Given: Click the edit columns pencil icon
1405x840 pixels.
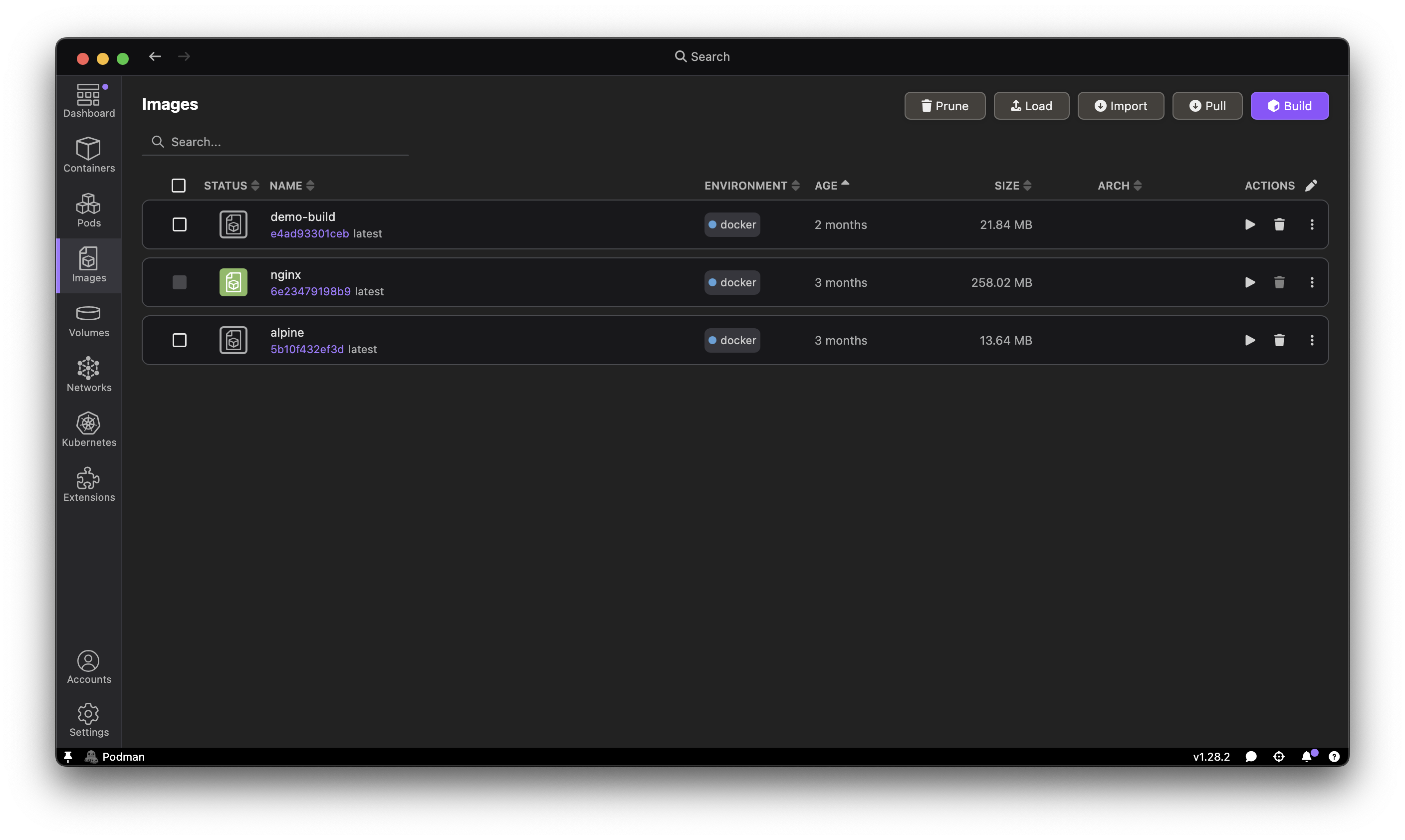Looking at the screenshot, I should coord(1311,185).
